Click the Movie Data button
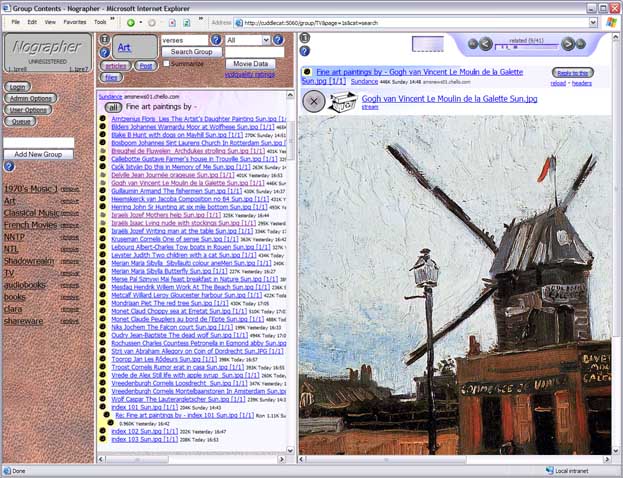623x478 pixels. click(x=250, y=64)
